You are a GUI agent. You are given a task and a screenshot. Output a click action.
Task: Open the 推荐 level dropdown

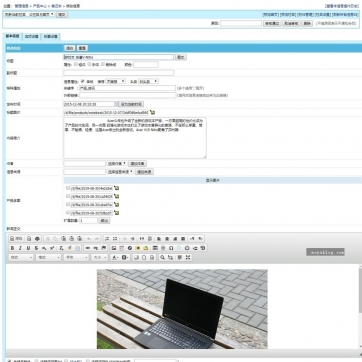click(115, 81)
